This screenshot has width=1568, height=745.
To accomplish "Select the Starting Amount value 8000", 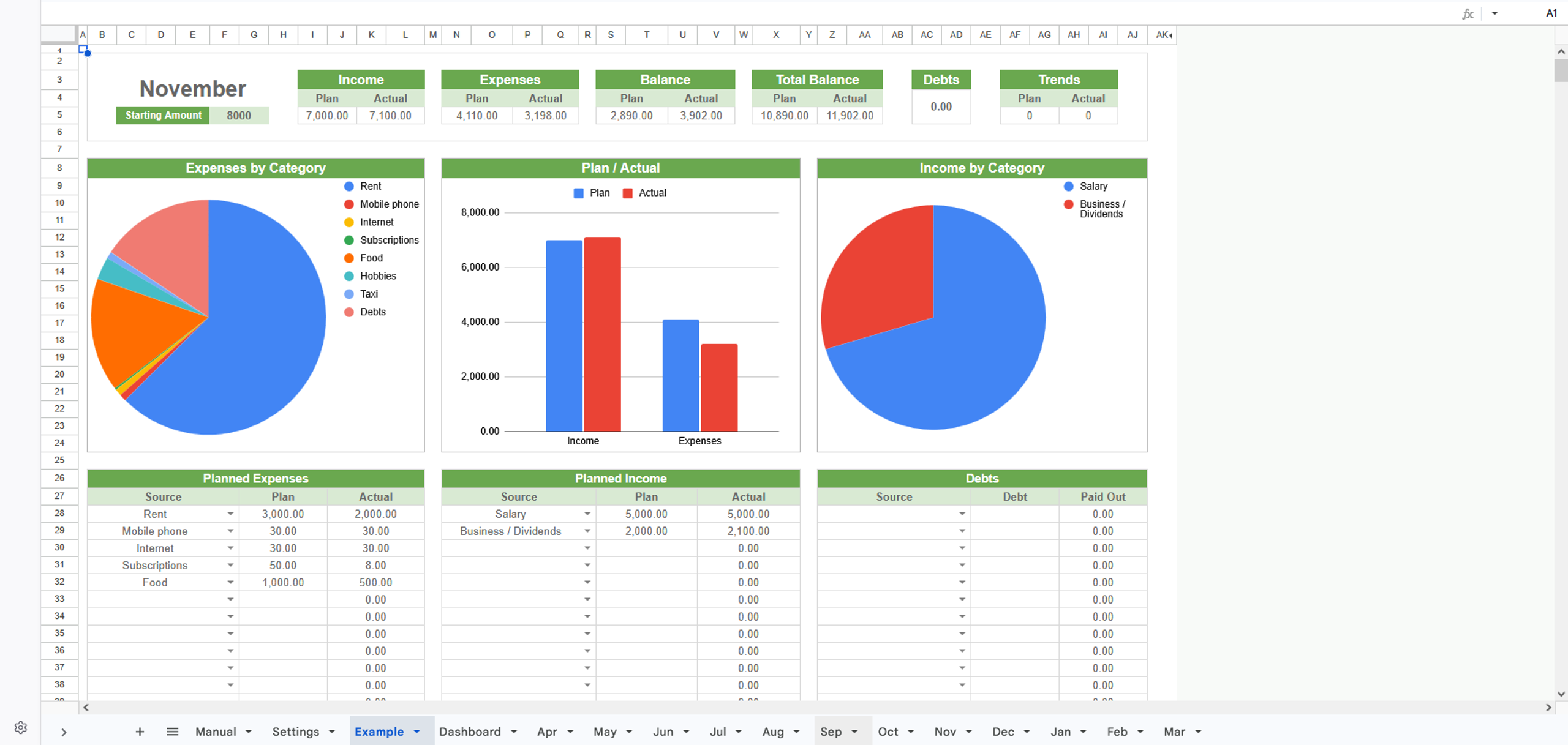I will tap(239, 115).
